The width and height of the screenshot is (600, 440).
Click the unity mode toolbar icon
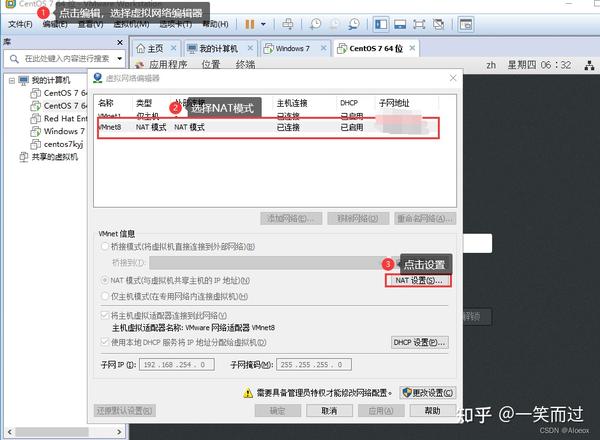pyautogui.click(x=439, y=24)
